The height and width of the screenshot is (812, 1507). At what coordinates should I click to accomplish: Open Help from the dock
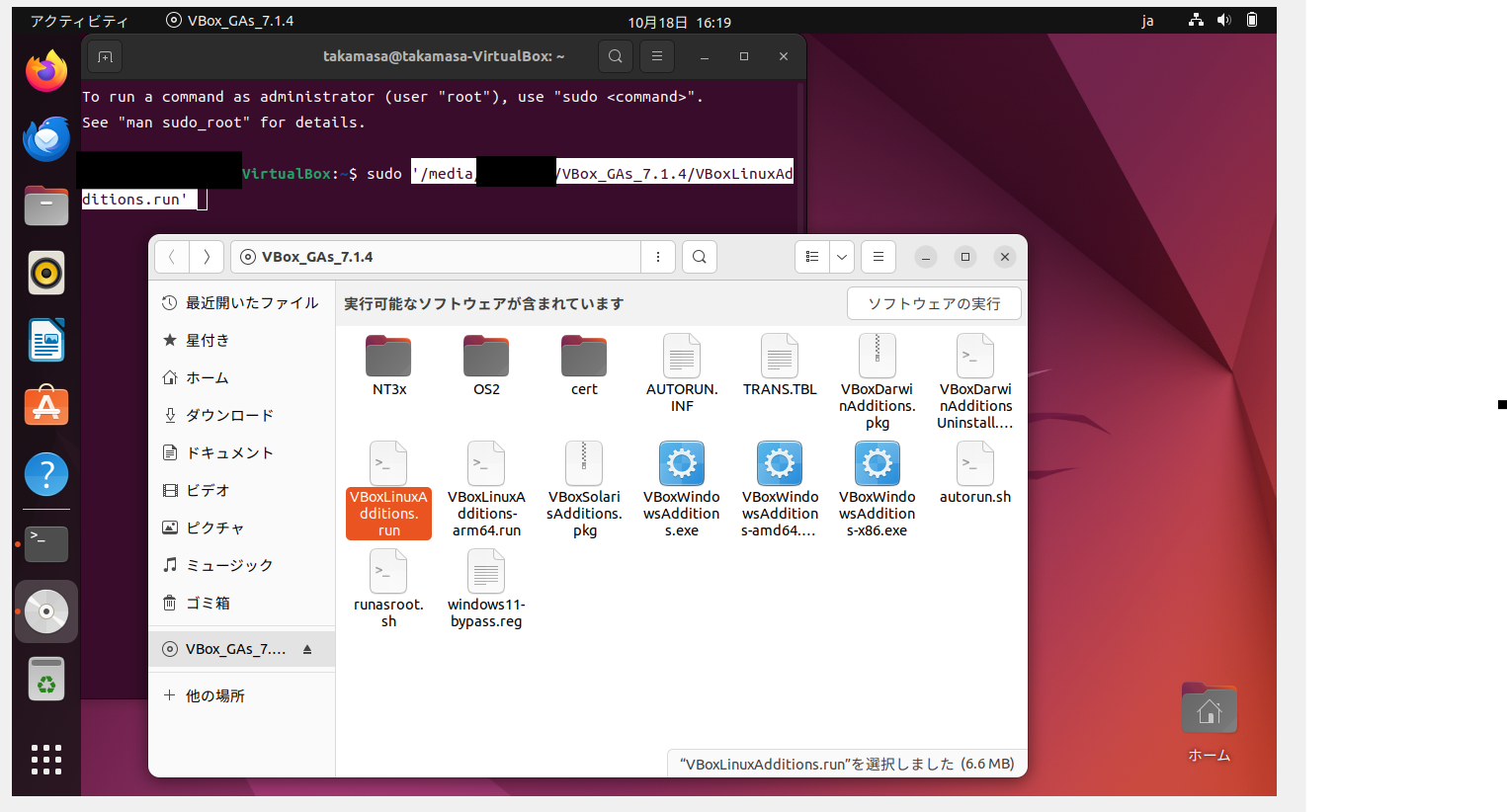click(x=46, y=474)
